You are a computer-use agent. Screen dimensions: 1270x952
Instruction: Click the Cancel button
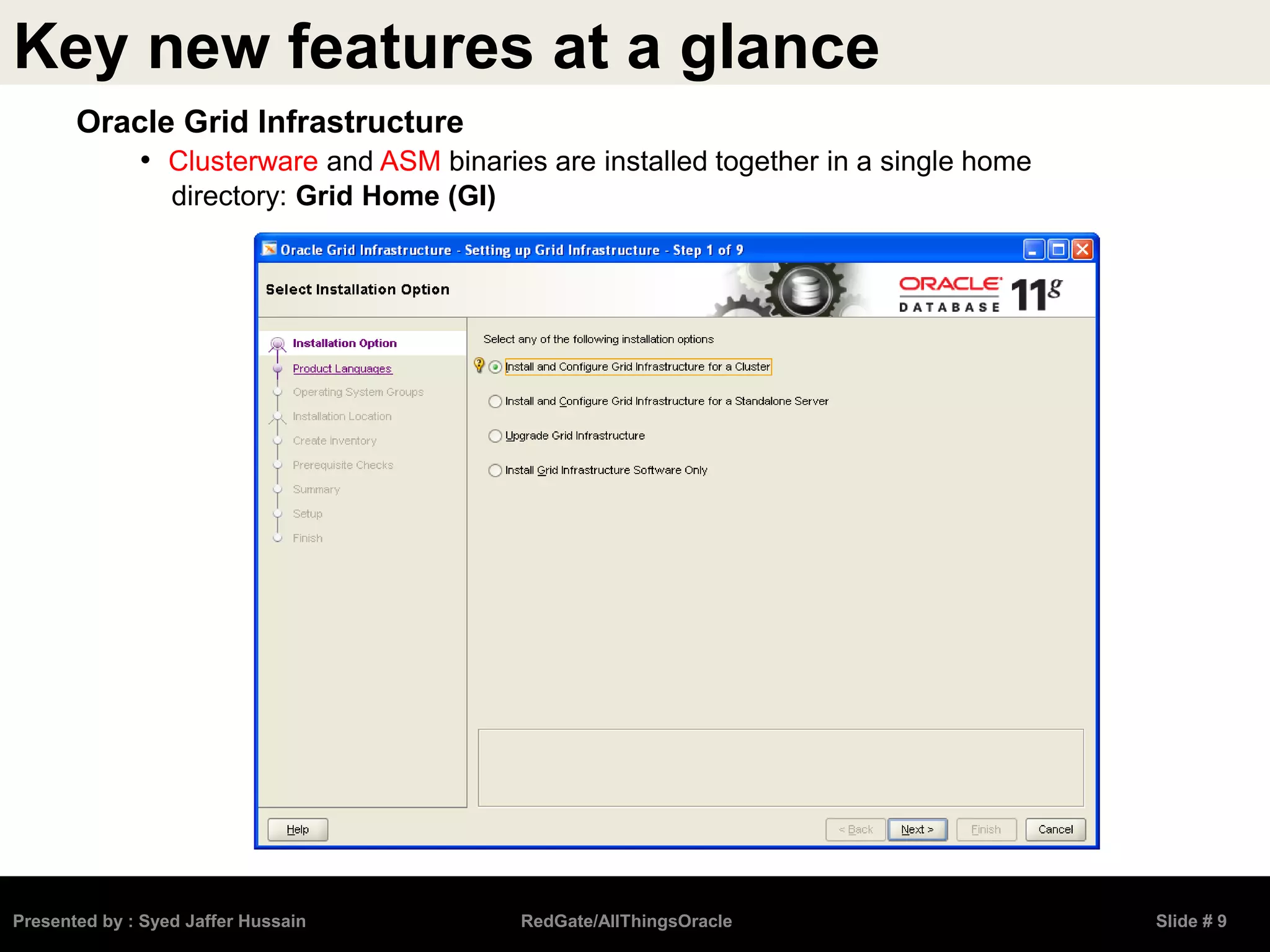coord(1055,829)
